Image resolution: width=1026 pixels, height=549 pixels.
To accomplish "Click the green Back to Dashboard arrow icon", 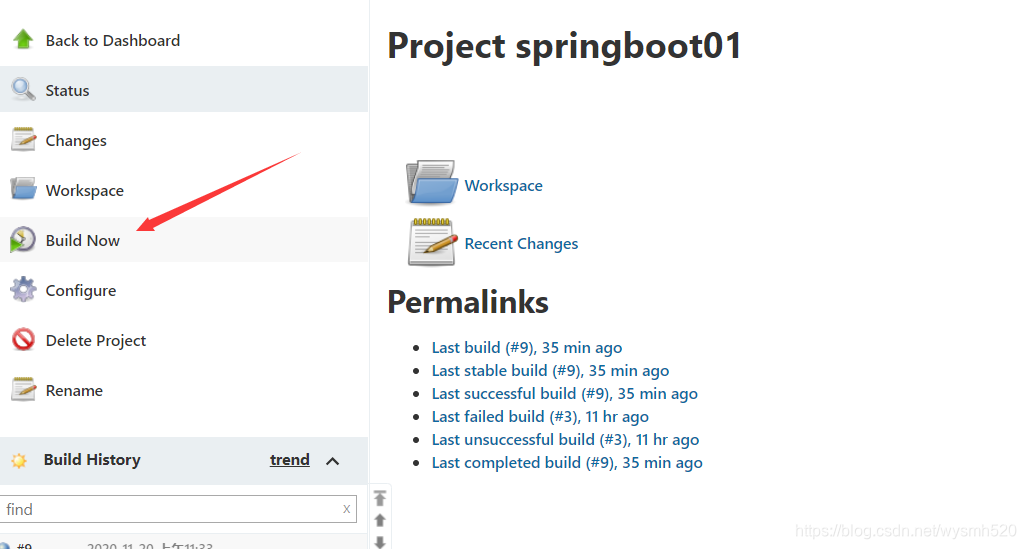I will click(x=23, y=39).
